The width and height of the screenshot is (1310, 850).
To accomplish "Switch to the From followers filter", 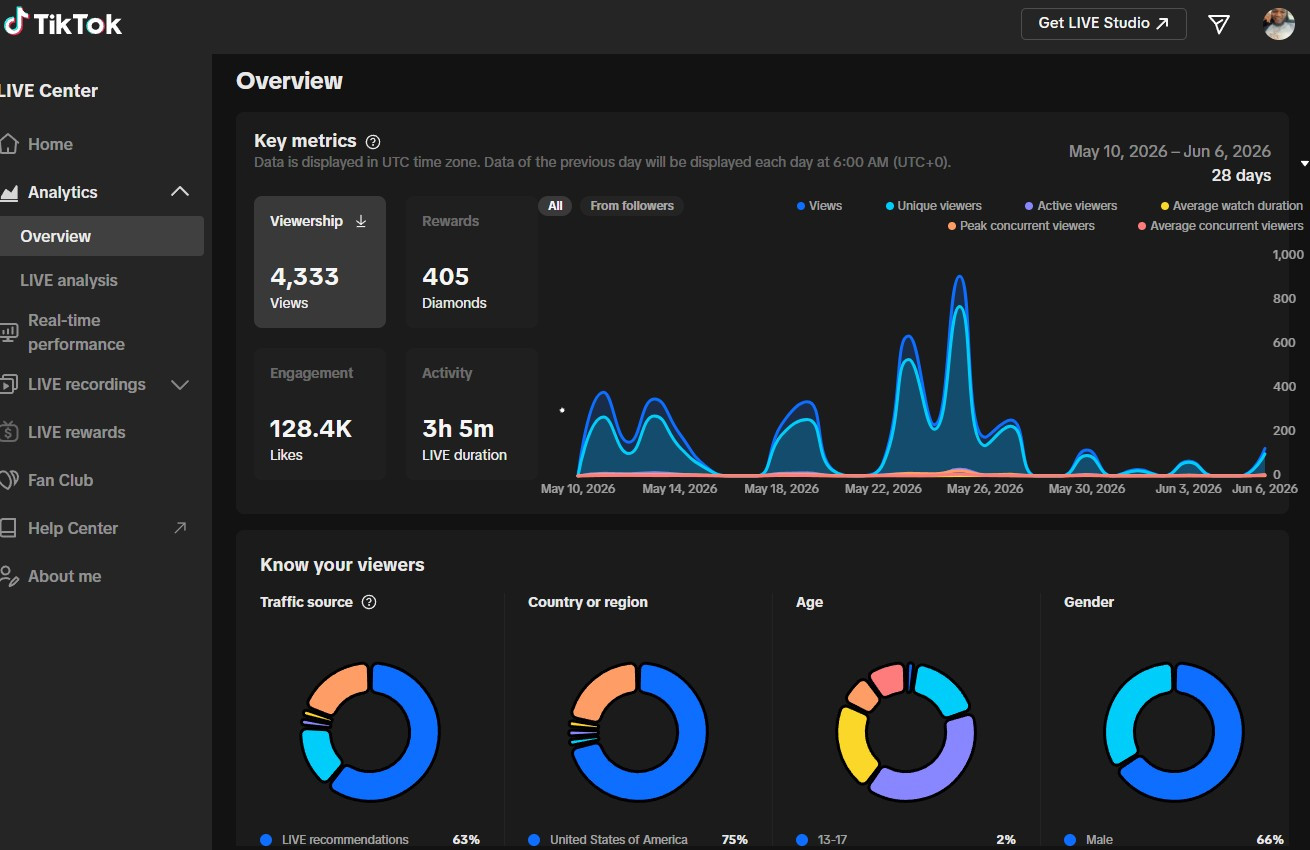I will pyautogui.click(x=632, y=206).
